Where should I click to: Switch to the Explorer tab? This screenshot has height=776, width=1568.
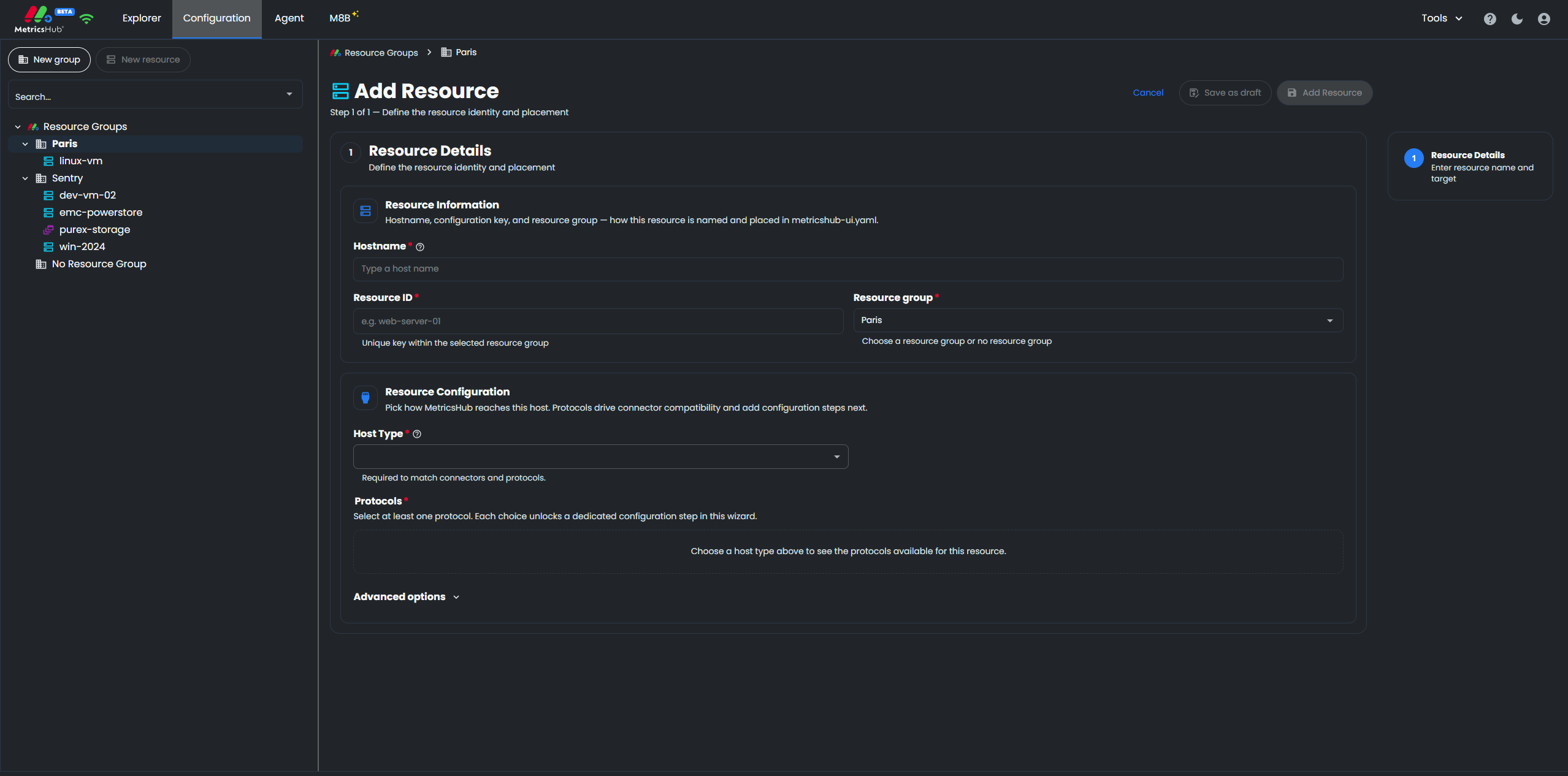(x=142, y=18)
